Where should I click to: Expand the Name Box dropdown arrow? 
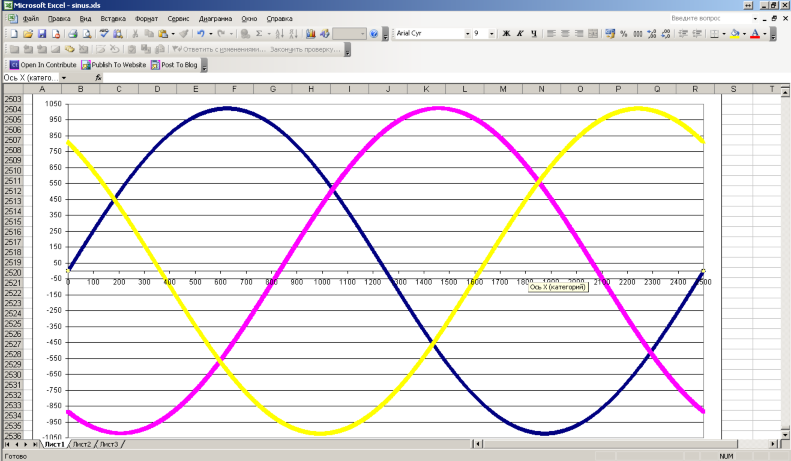64,77
